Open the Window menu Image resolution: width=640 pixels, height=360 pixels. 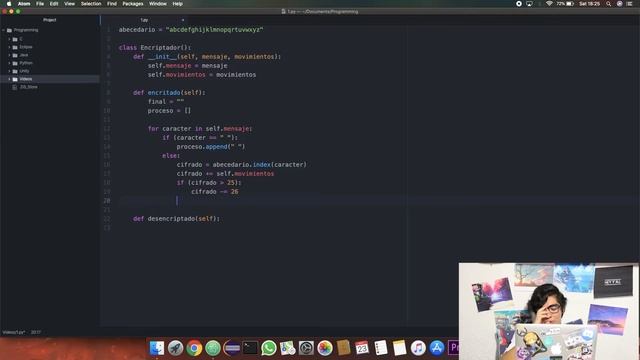tap(158, 4)
